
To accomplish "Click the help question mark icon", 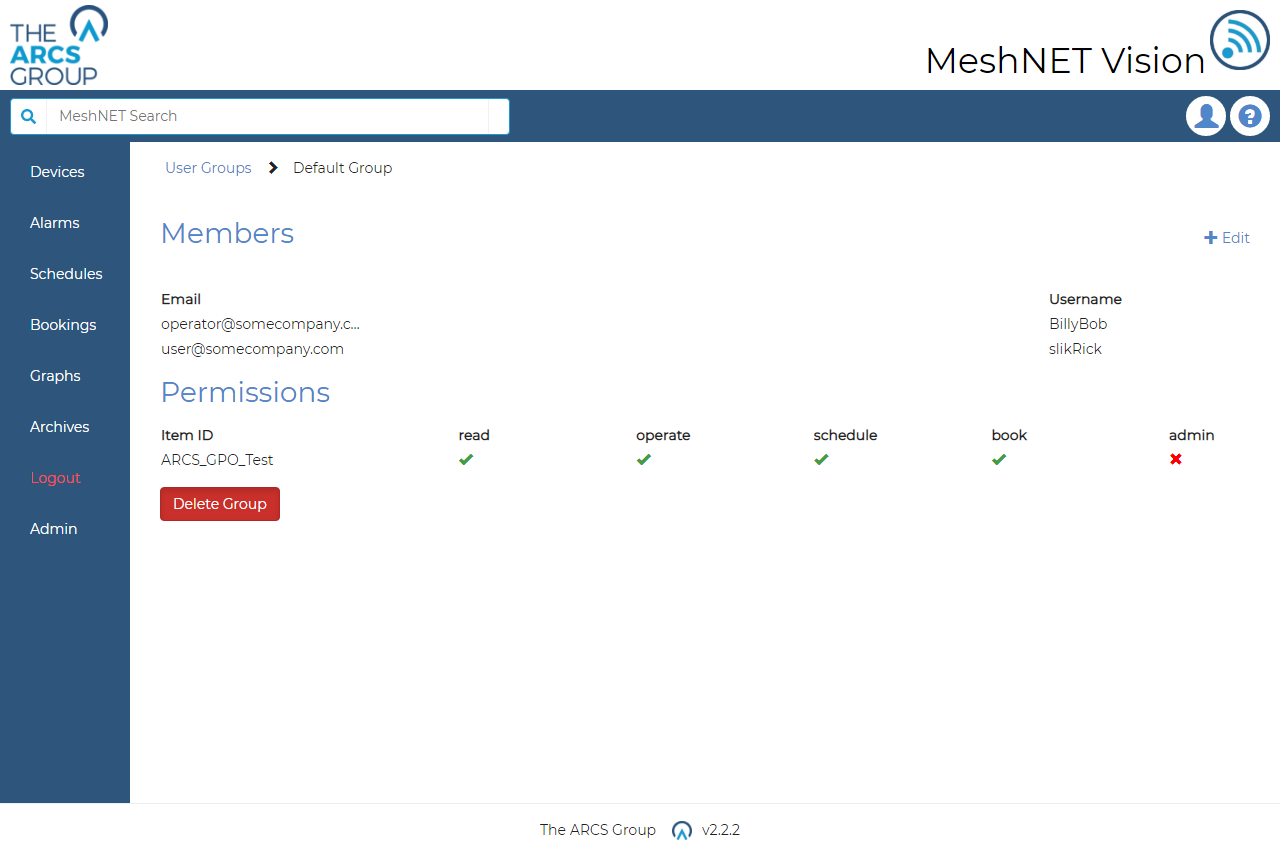I will tap(1249, 116).
